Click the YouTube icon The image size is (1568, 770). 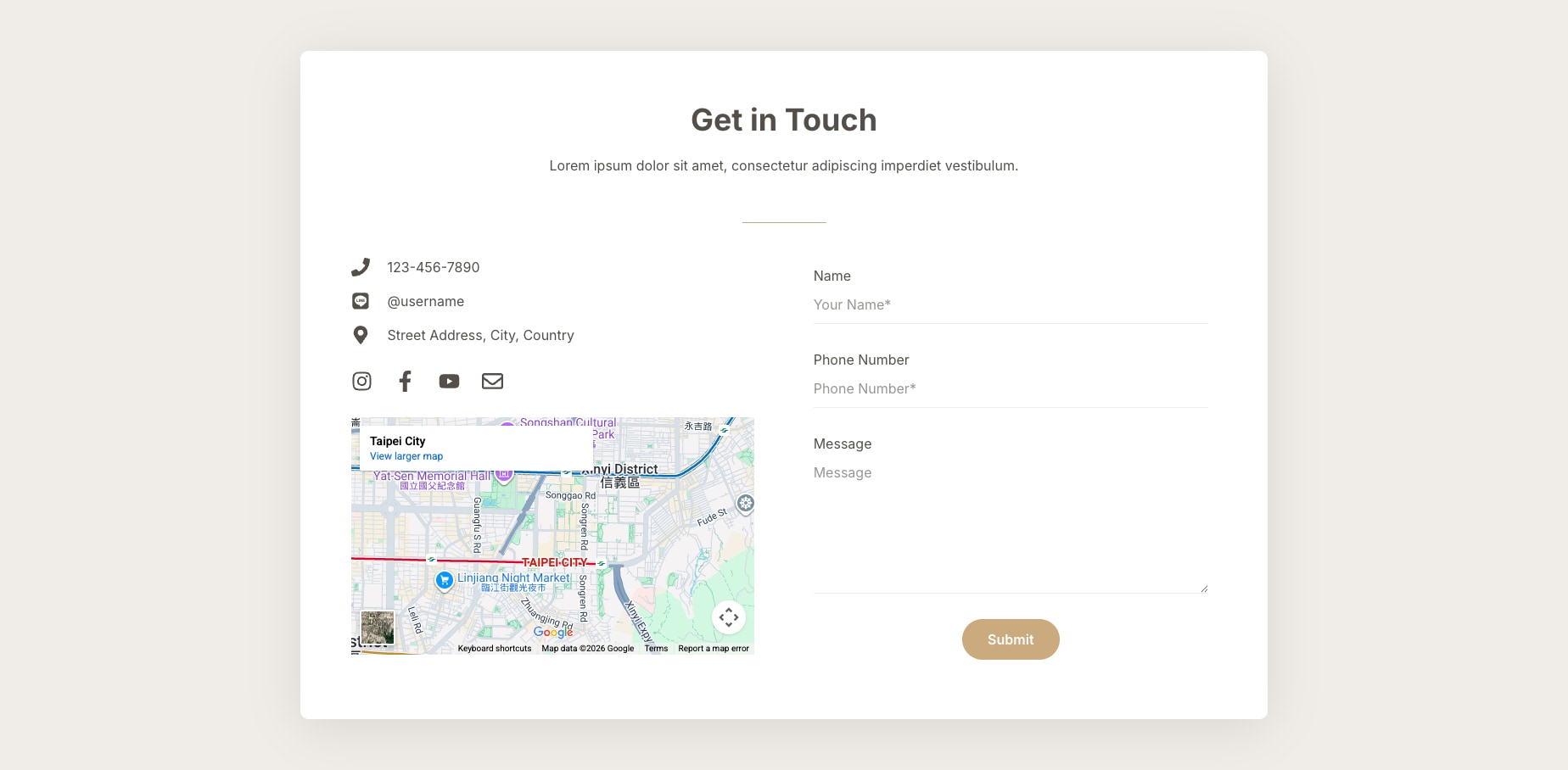[x=449, y=382]
